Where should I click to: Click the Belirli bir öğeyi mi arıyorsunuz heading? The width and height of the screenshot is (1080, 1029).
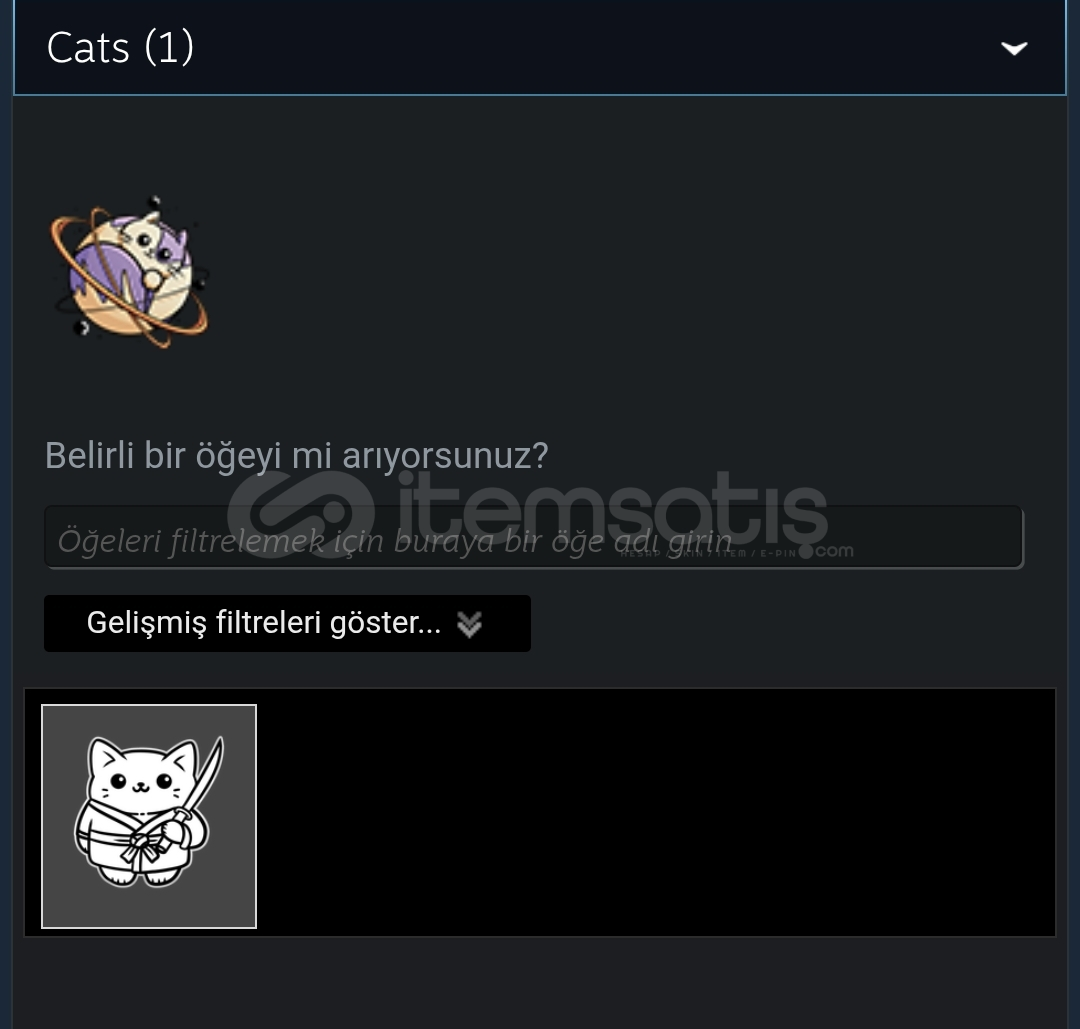[296, 455]
